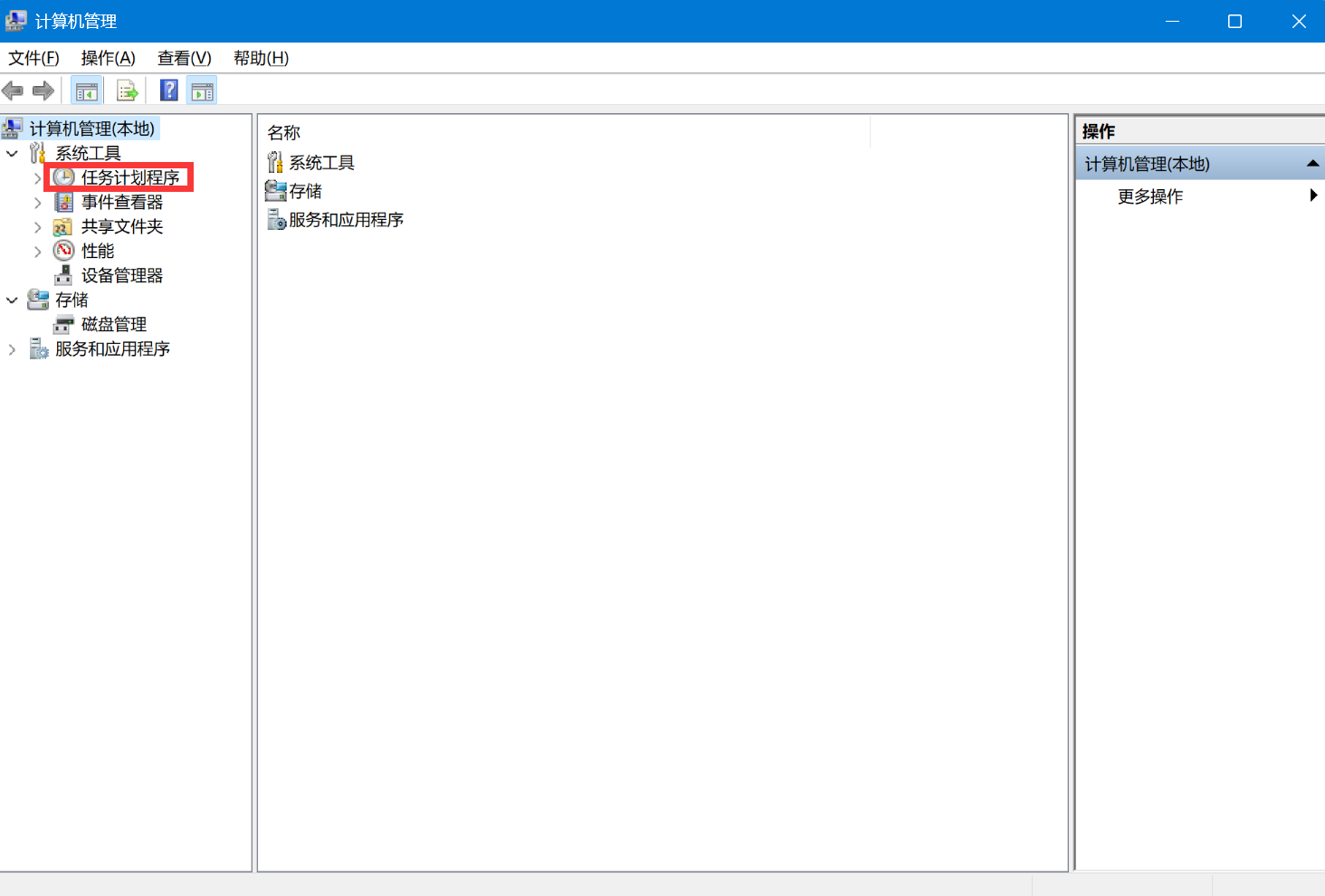The width and height of the screenshot is (1325, 896).
Task: Collapse the 存储 tree node
Action: 12,300
